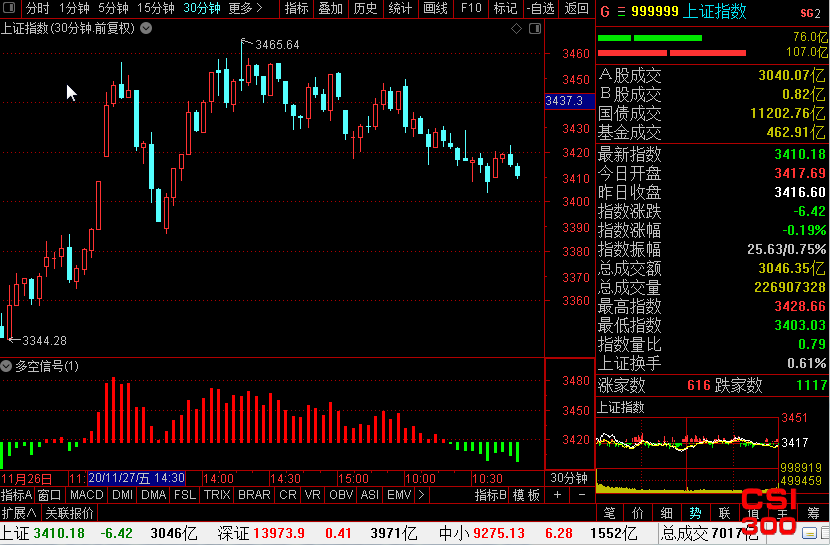
Task: Toggle the panel layout icon beside the diamond
Action: [535, 29]
